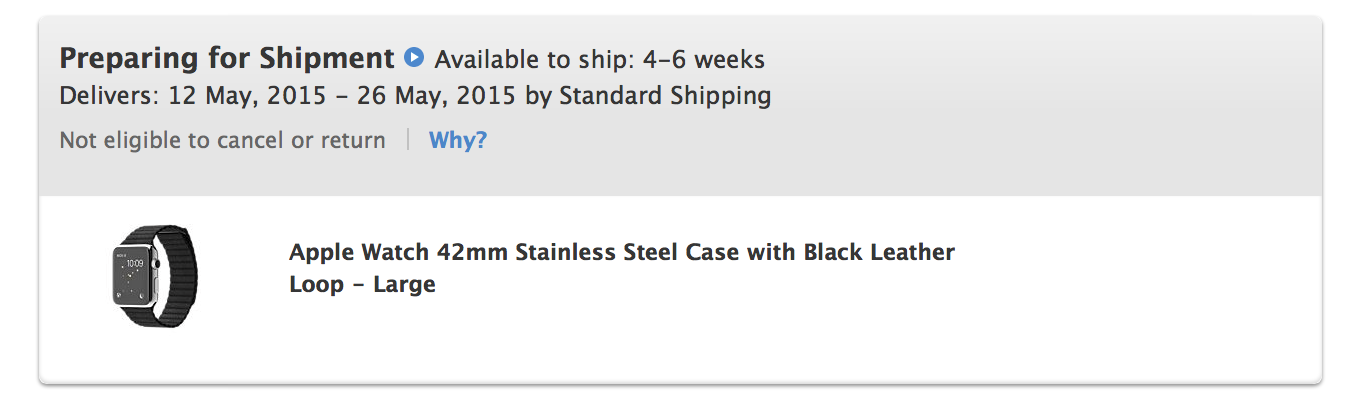
Task: Click the "Standard Shipping" text
Action: pyautogui.click(x=665, y=97)
